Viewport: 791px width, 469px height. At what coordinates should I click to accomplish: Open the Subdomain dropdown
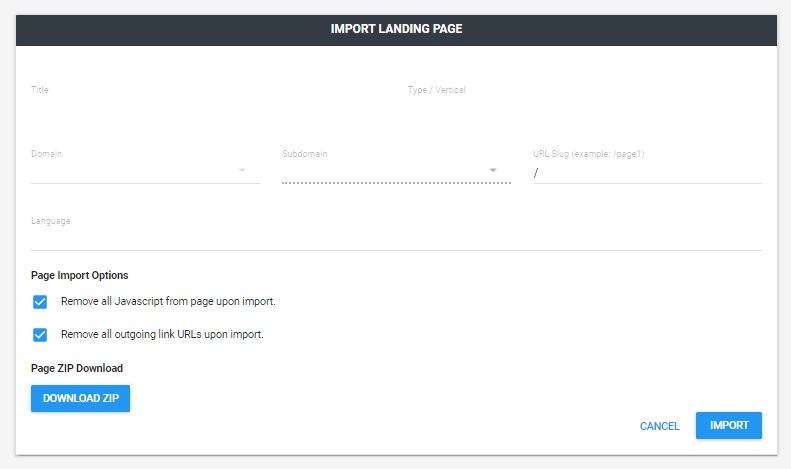(396, 171)
